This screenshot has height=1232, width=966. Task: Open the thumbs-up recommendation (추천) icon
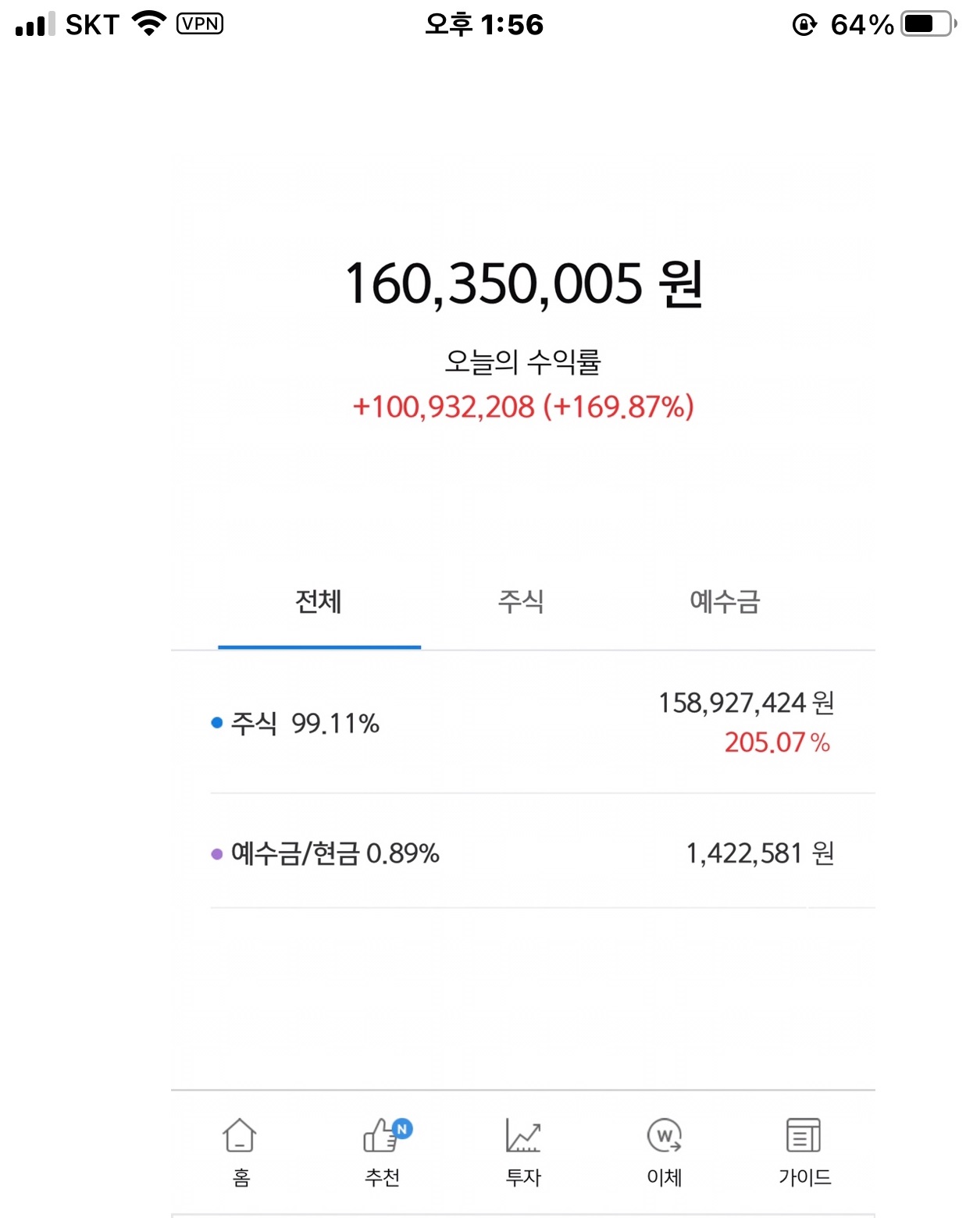tap(383, 1136)
